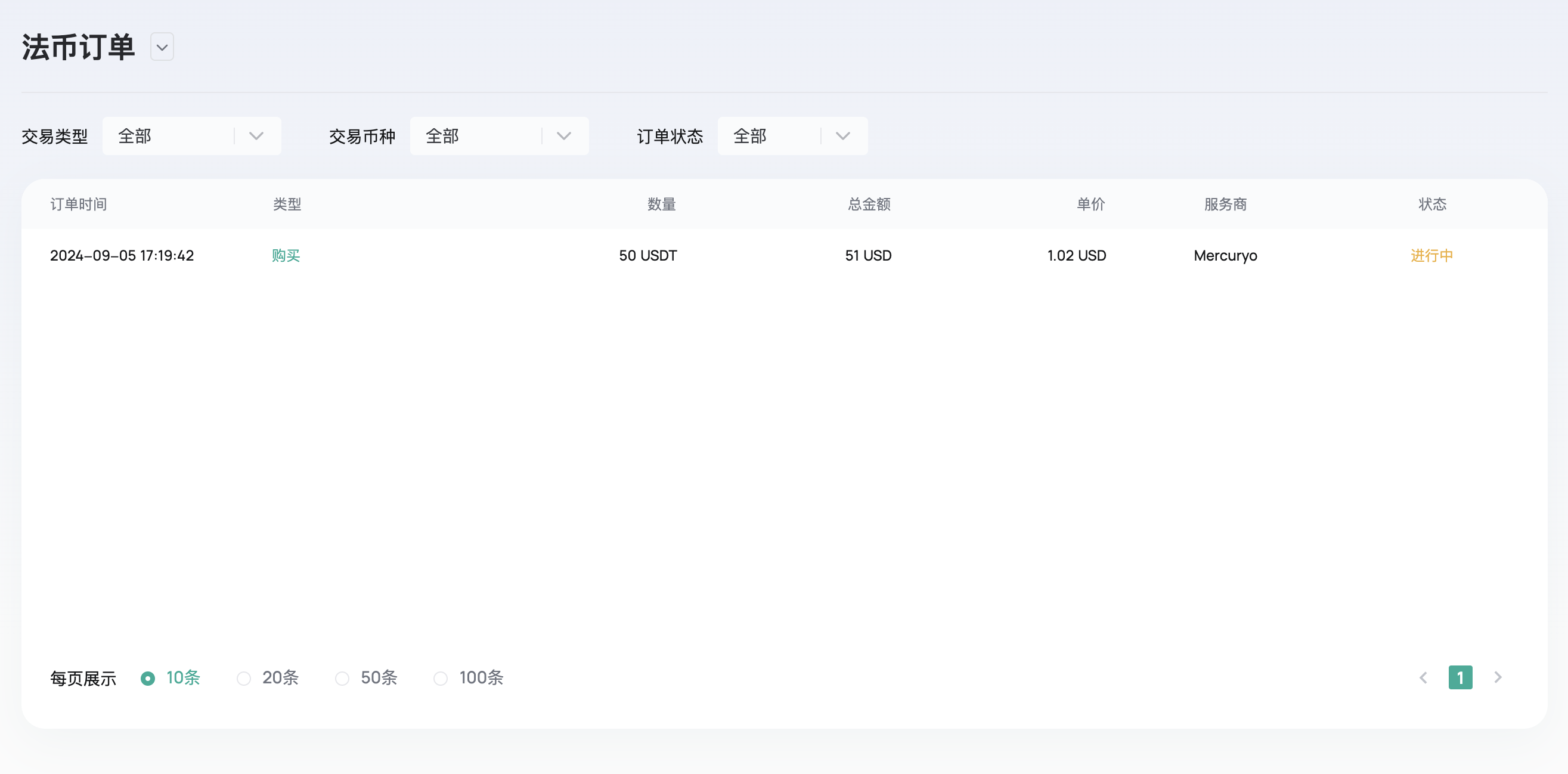
Task: Go to previous page arrow
Action: click(x=1423, y=678)
